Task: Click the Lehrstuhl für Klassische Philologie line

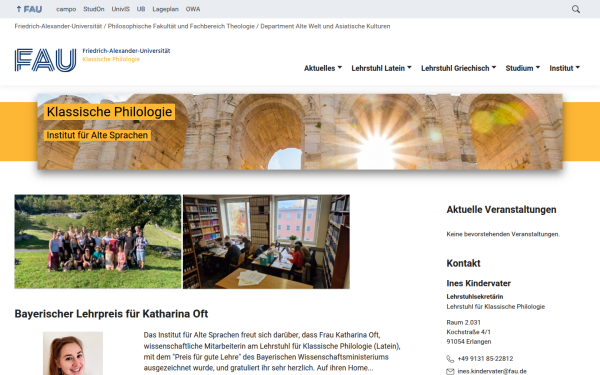Action: tap(496, 307)
